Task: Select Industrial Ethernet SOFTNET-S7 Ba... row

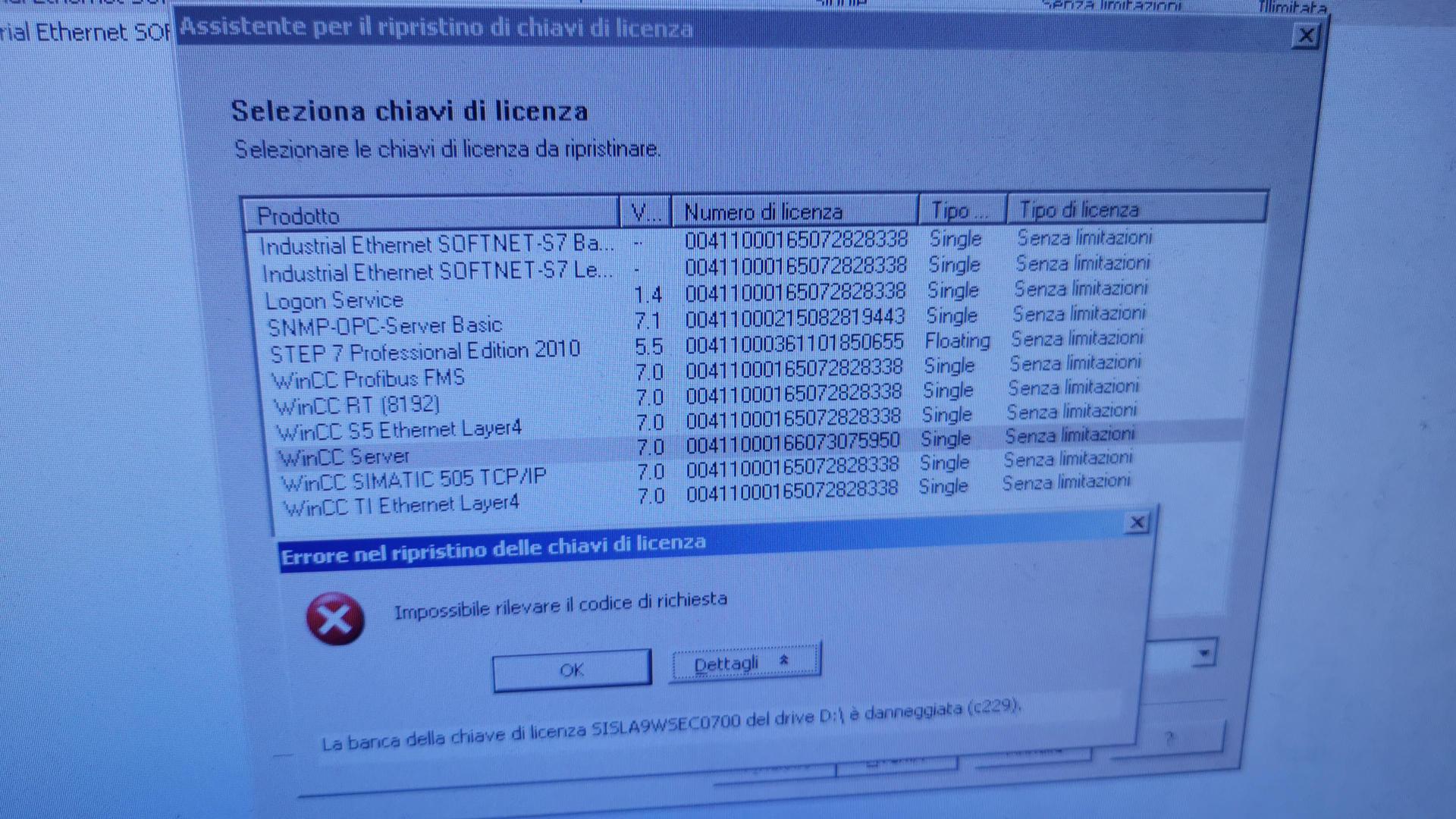Action: click(x=436, y=244)
